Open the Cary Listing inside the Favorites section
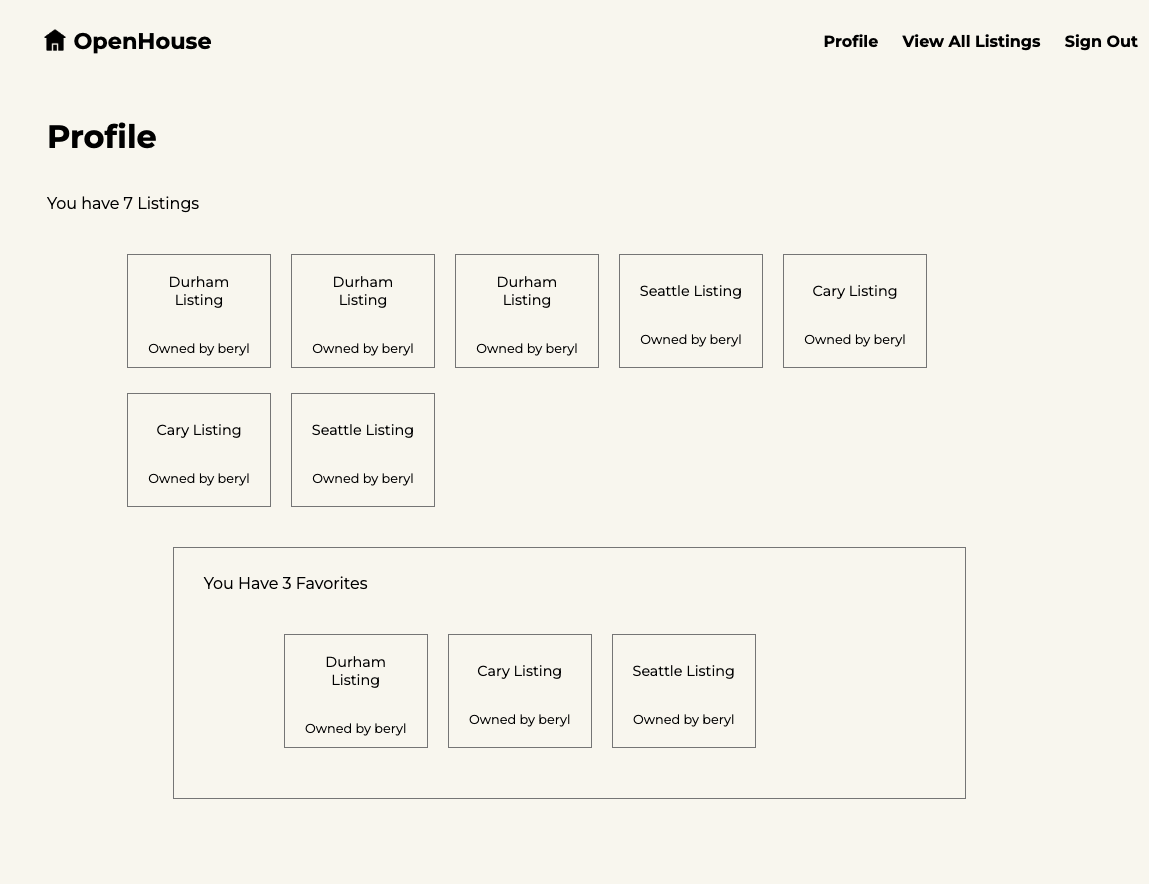Image resolution: width=1149 pixels, height=884 pixels. [519, 690]
